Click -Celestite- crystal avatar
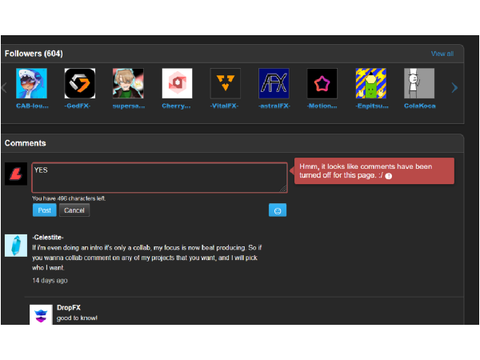480x360 pixels. point(16,245)
